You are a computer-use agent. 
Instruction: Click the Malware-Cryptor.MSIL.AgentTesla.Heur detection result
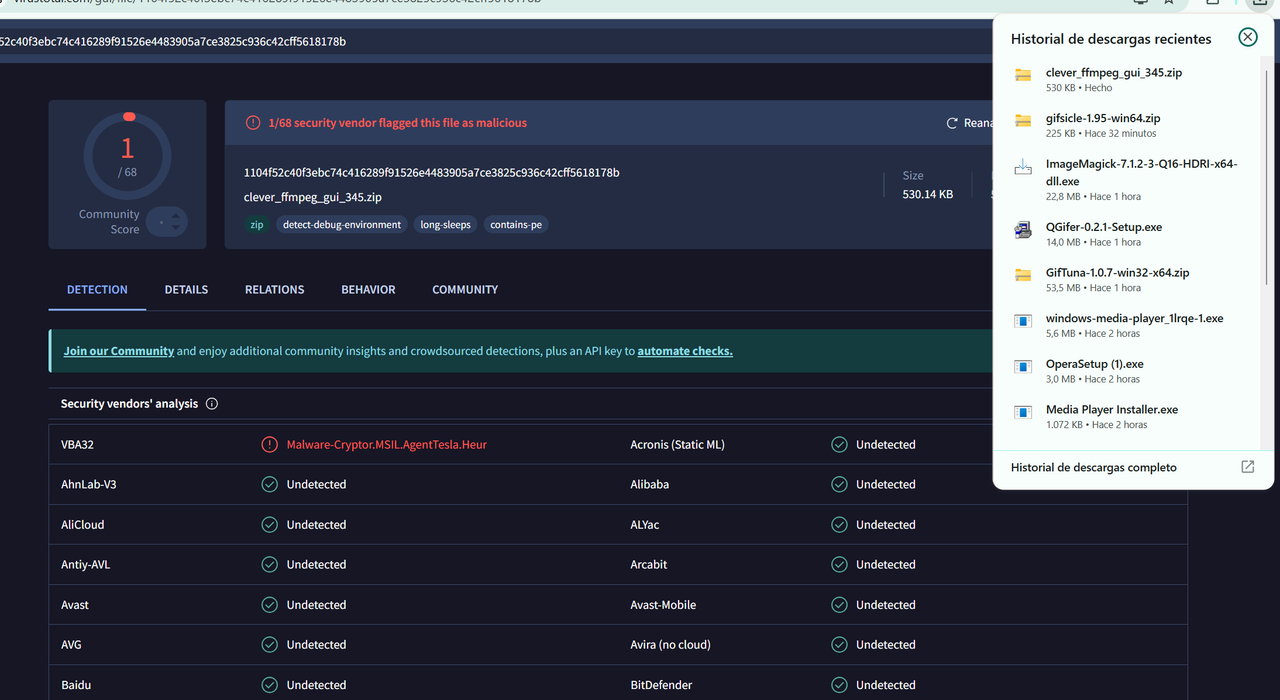(x=387, y=444)
